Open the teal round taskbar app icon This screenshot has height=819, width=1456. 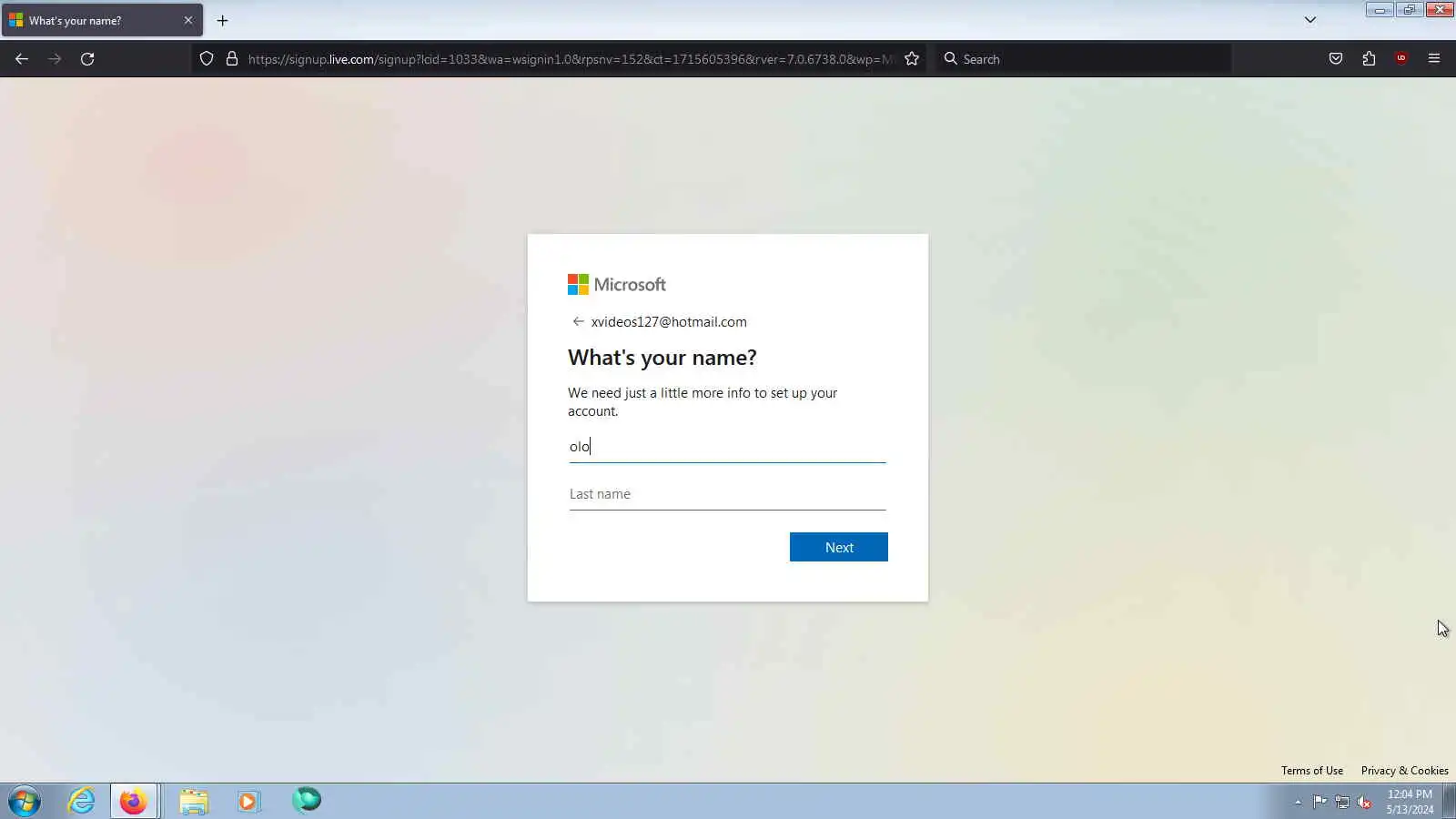[x=307, y=801]
